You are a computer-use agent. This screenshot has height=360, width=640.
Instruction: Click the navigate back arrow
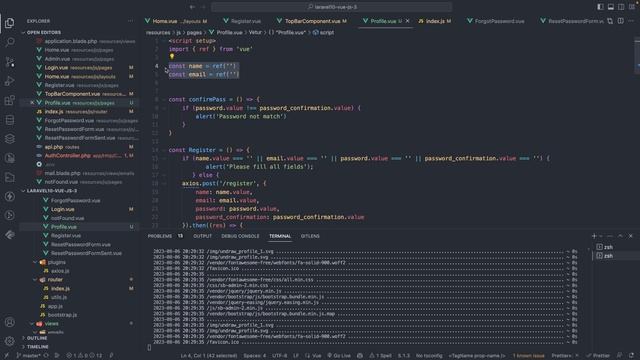[192, 7]
